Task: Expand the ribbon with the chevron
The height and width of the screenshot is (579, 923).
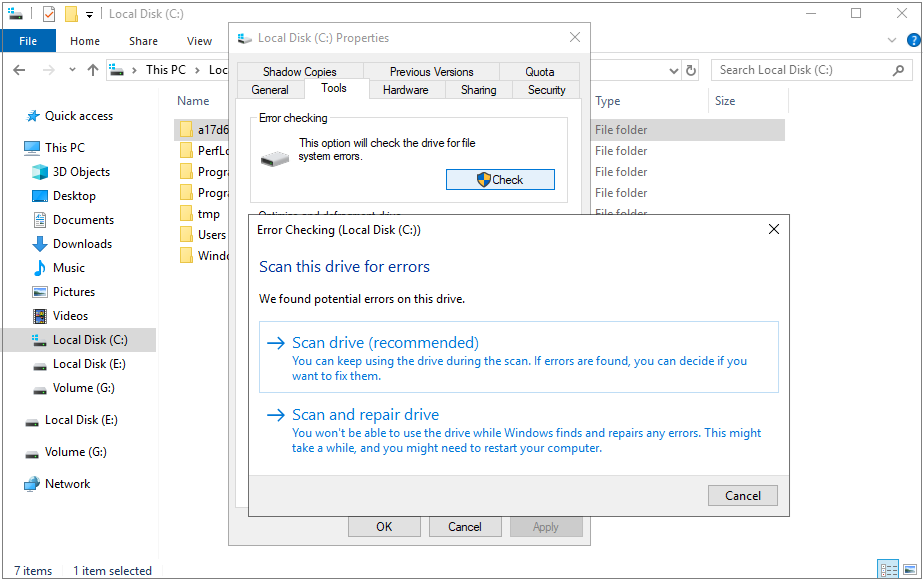Action: click(892, 40)
